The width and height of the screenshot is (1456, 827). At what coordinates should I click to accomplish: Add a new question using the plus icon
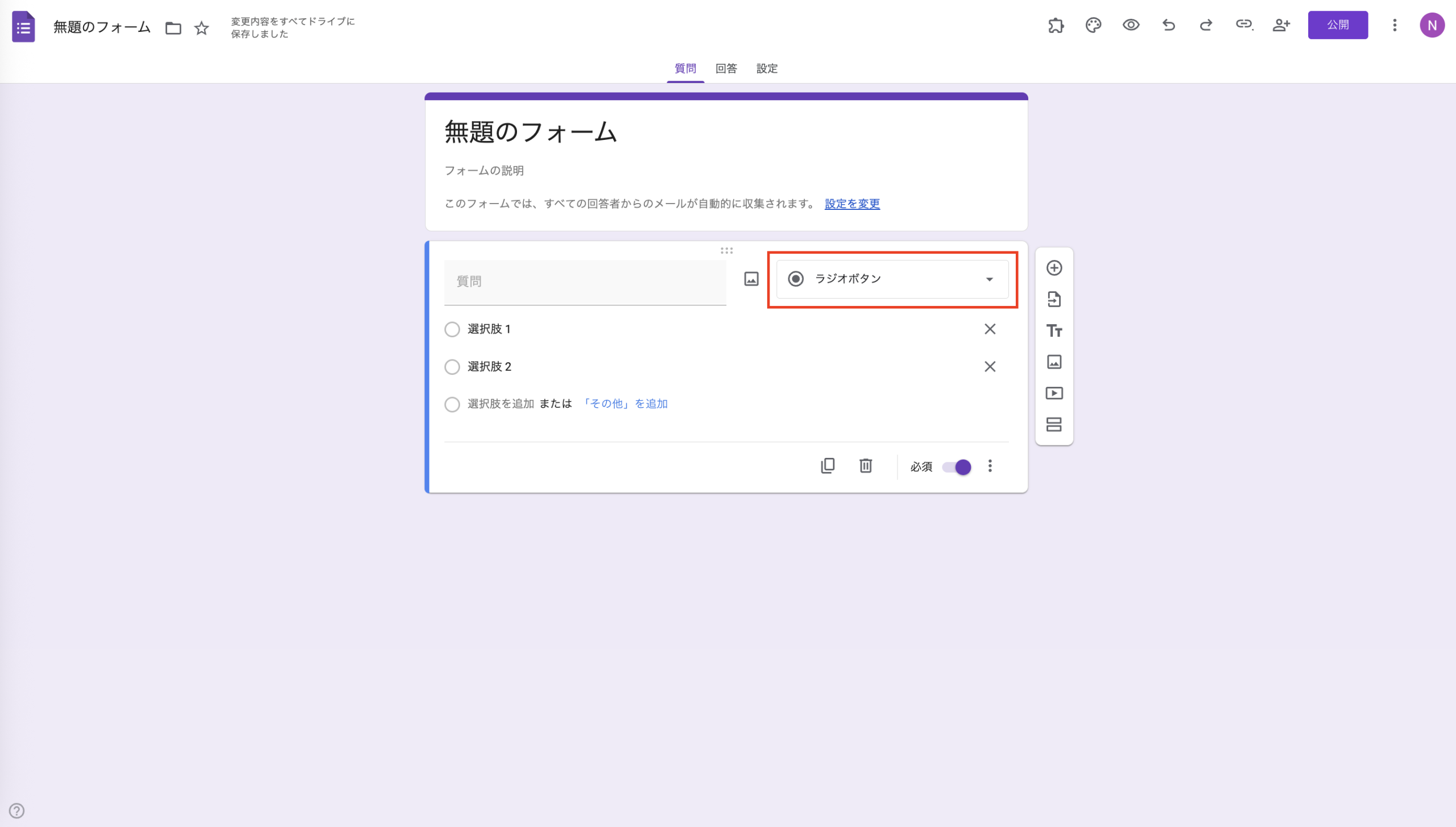pos(1054,268)
